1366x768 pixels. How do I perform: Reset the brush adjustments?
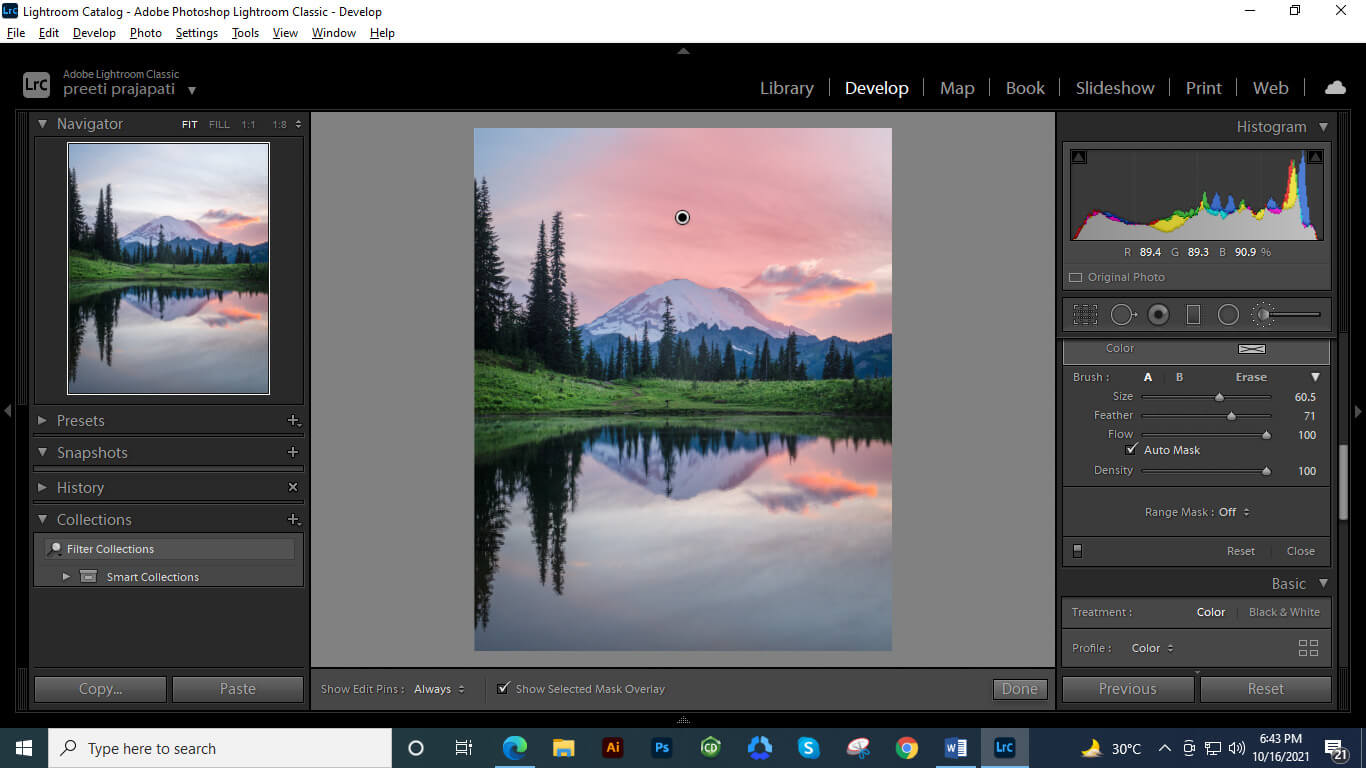[1240, 550]
